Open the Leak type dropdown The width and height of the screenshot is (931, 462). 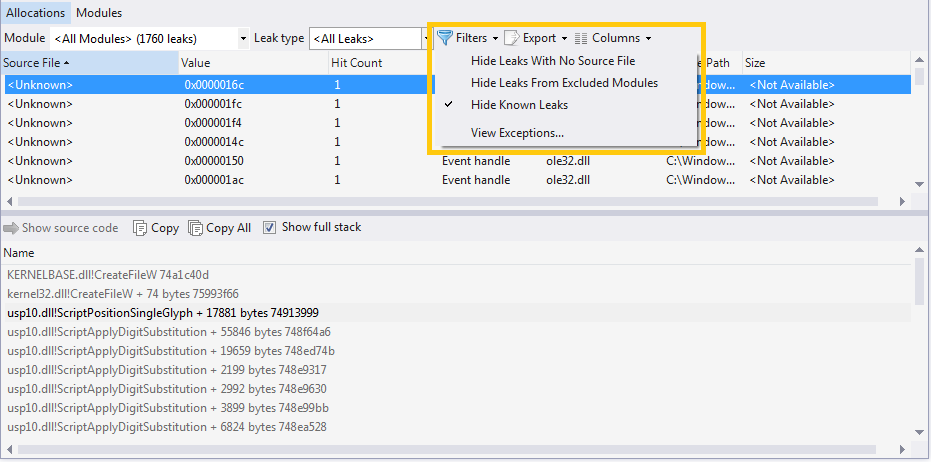427,39
